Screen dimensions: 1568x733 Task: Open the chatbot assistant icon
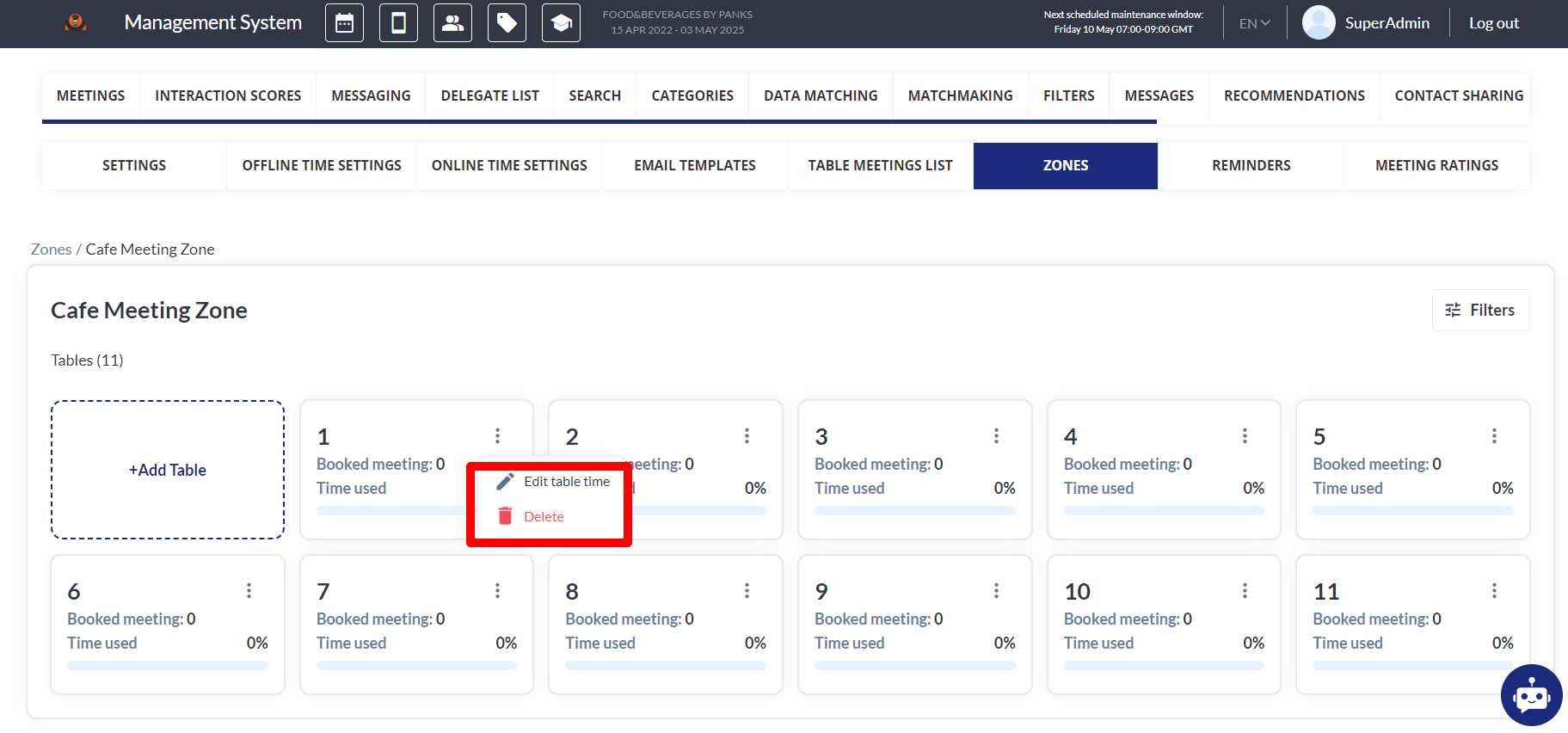[x=1531, y=695]
